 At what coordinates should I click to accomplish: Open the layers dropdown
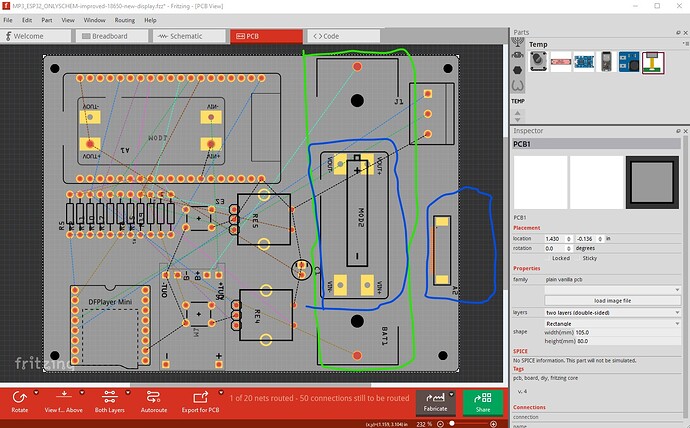(x=613, y=313)
